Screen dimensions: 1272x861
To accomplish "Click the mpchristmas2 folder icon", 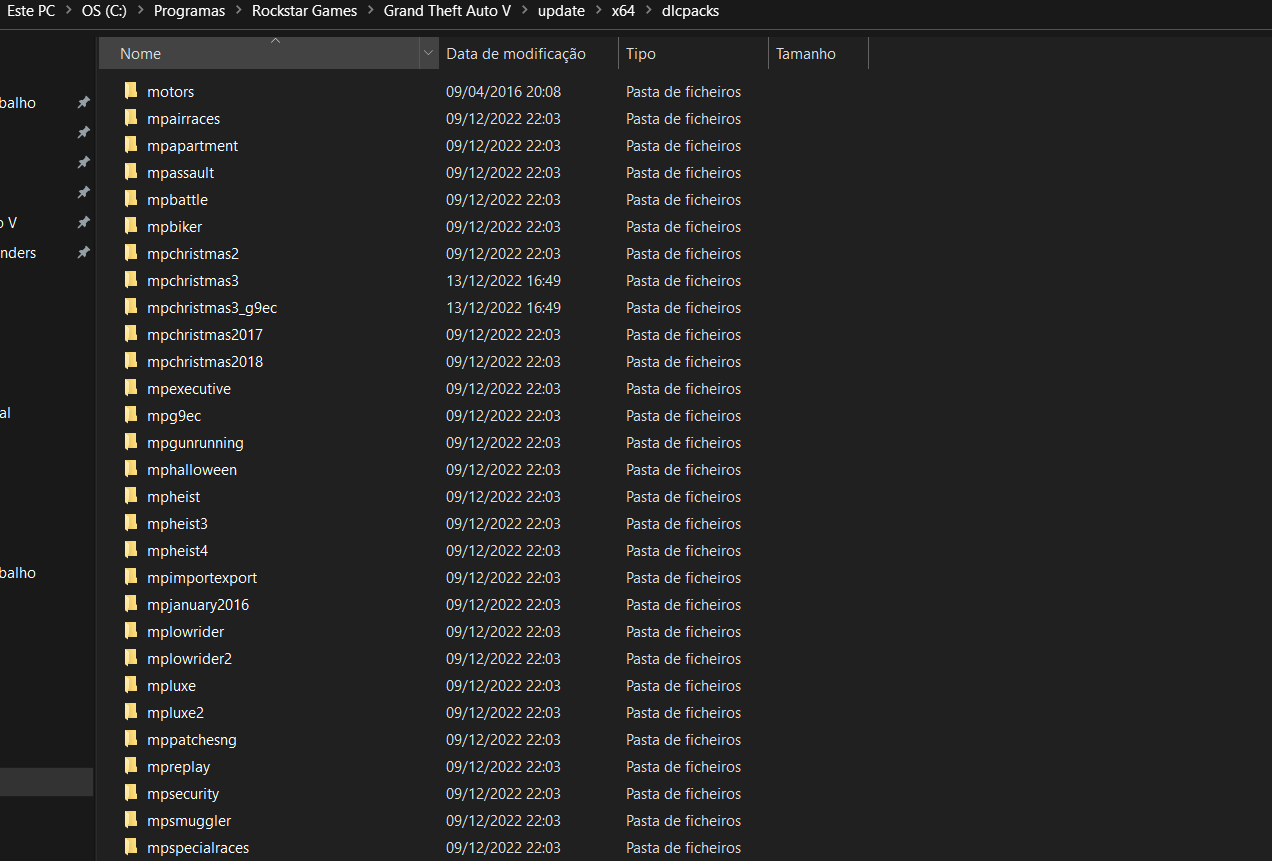I will pos(130,253).
